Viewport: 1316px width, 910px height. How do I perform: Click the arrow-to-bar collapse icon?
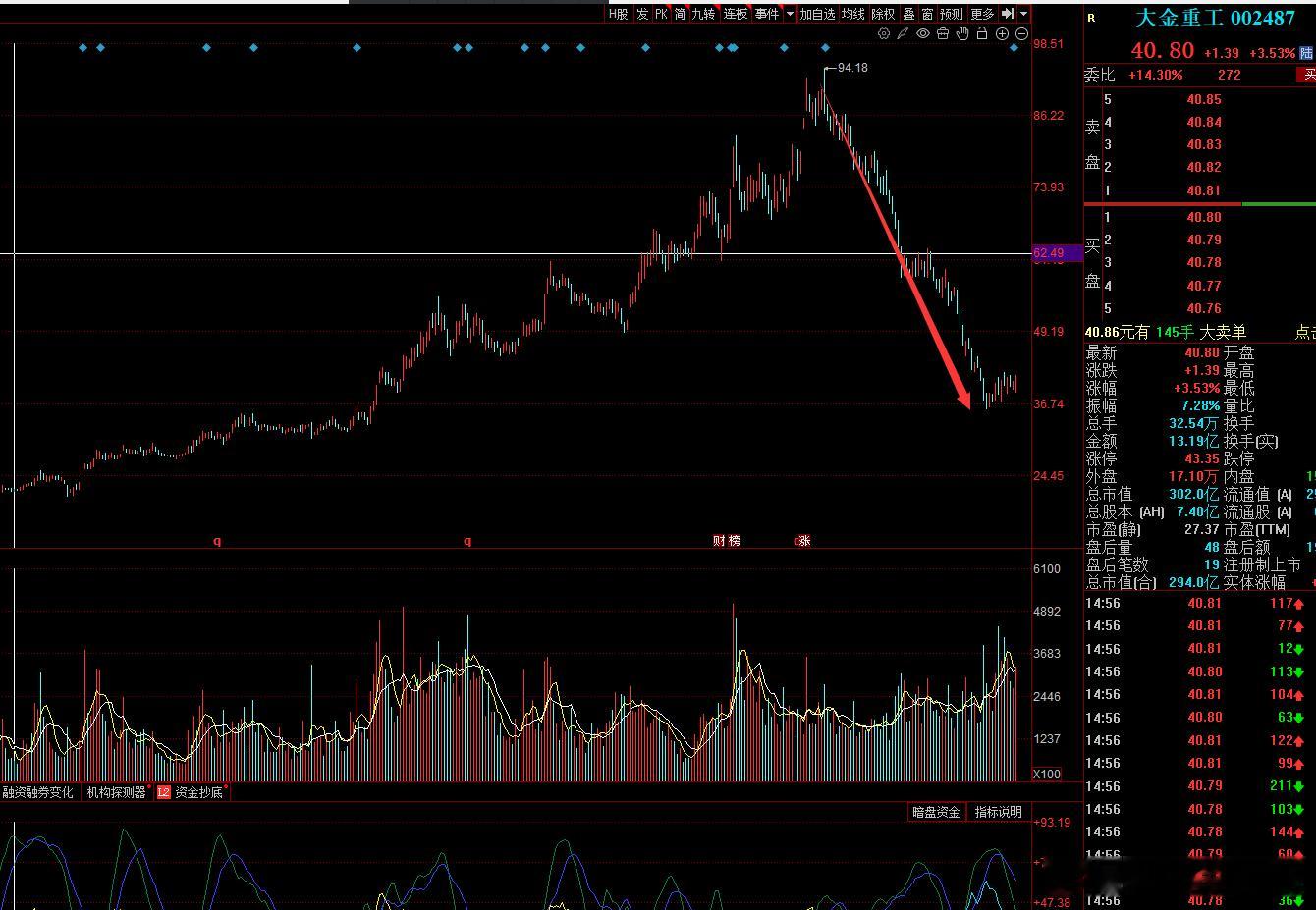[1008, 14]
